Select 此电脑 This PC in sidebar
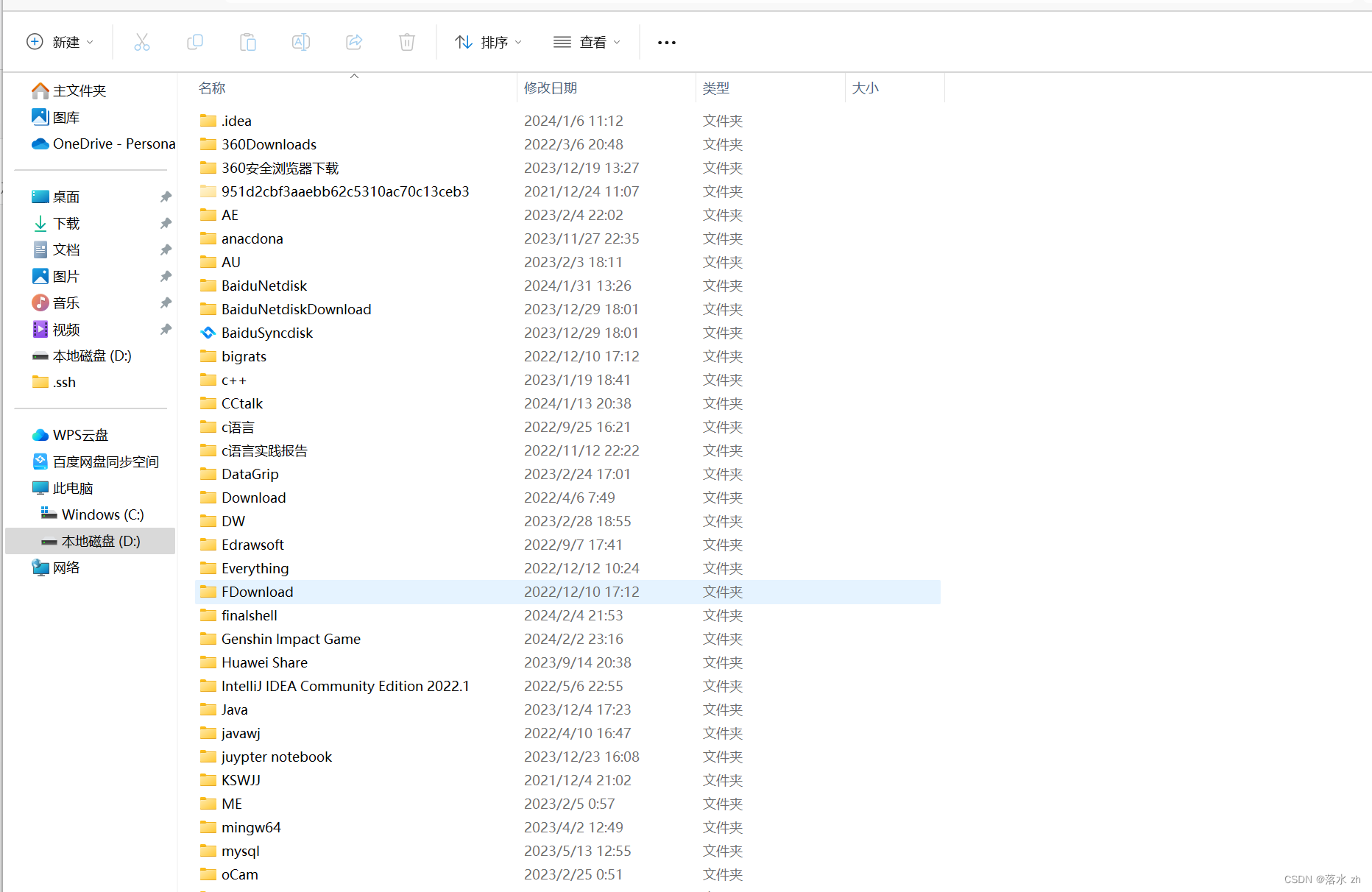This screenshot has width=1372, height=892. pos(63,488)
